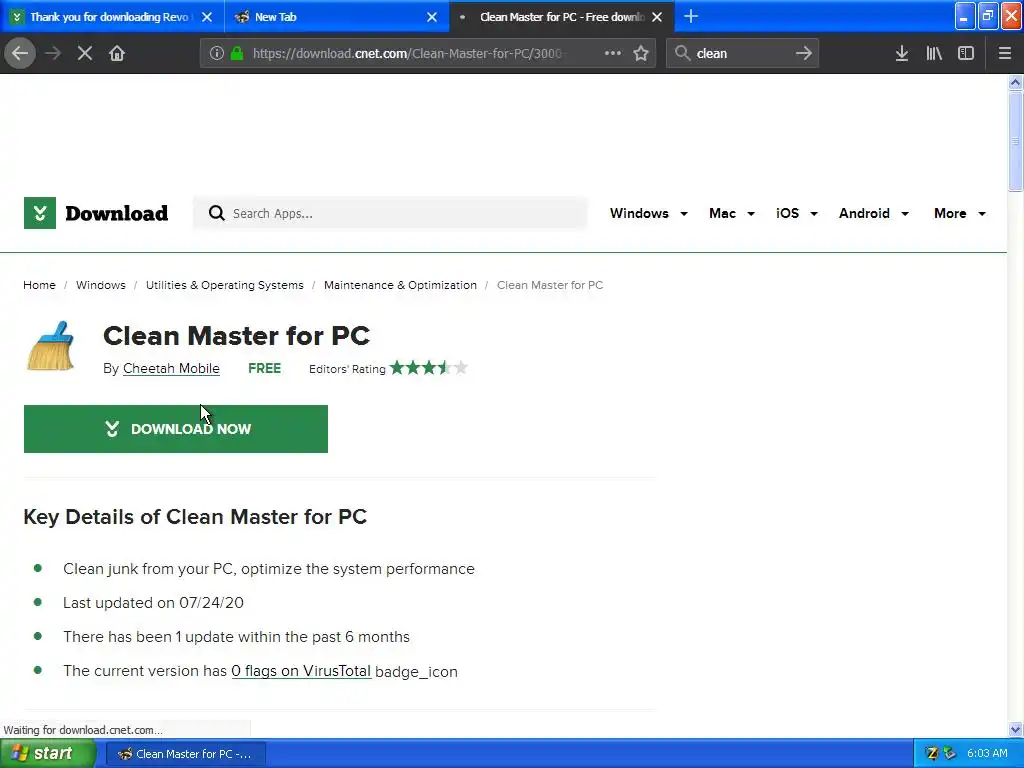This screenshot has height=768, width=1024.
Task: Stop the page from loading
Action: pos(85,53)
